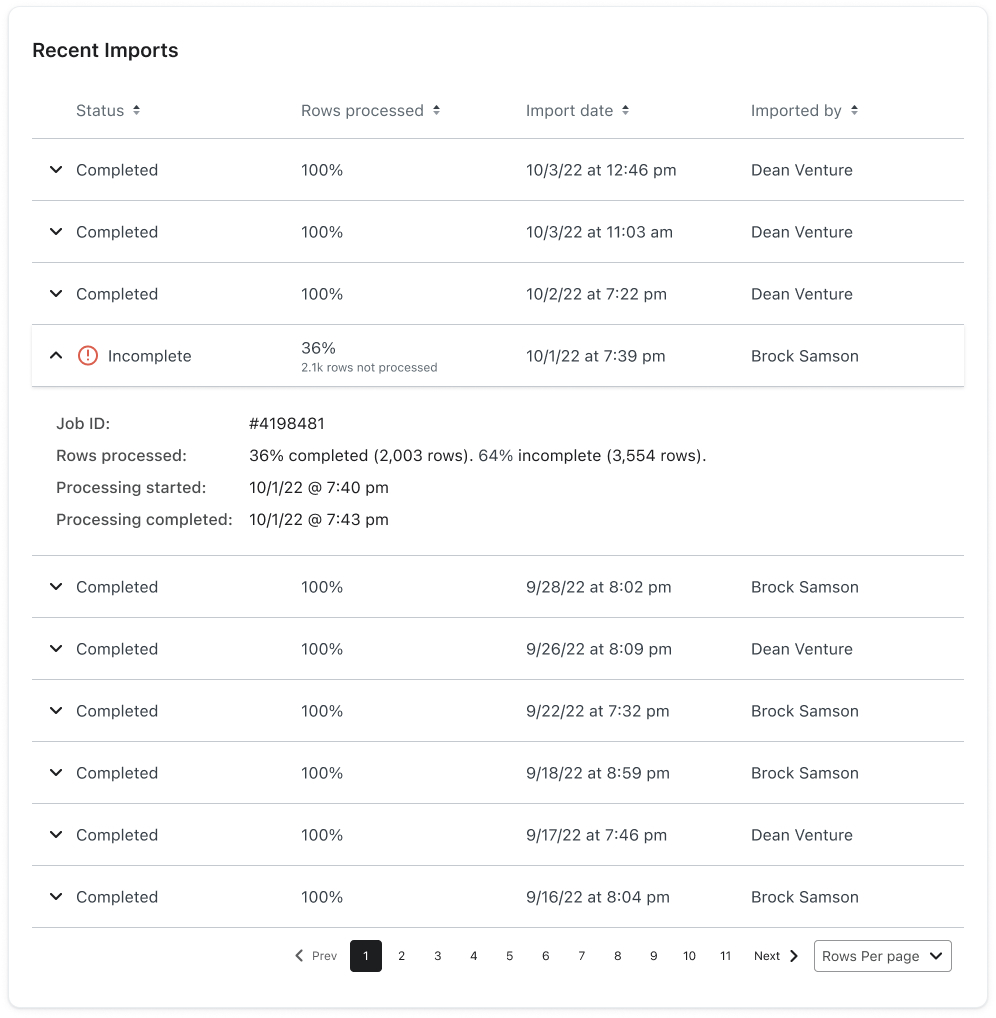Viewport: 996px width, 1018px height.
Task: Click current page 1 button
Action: tap(366, 956)
